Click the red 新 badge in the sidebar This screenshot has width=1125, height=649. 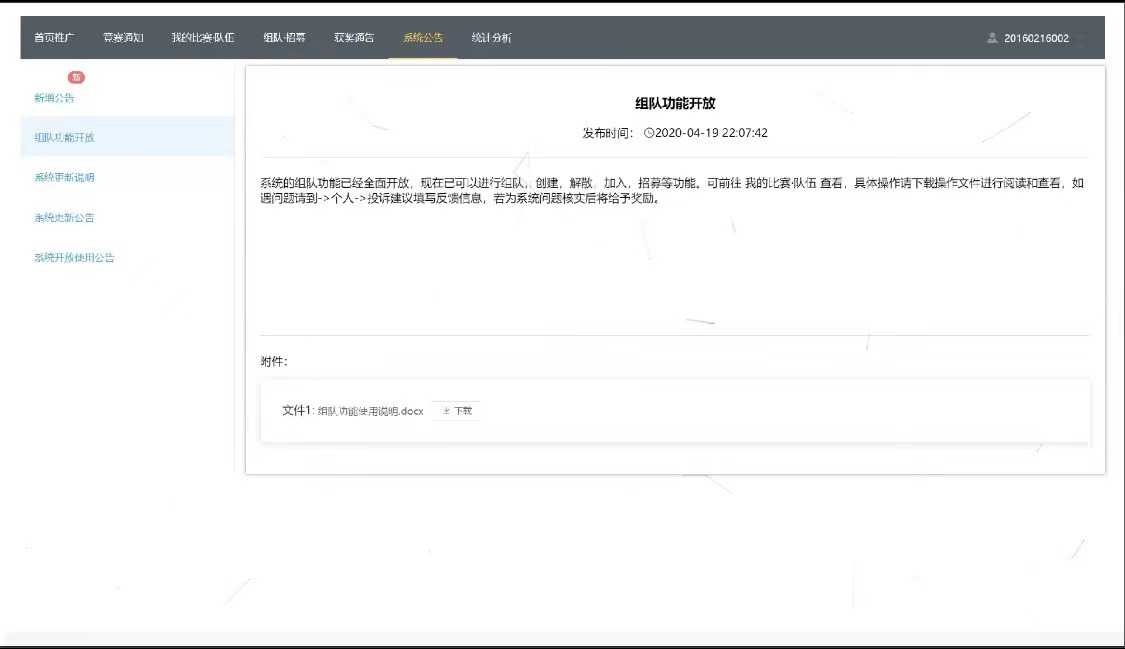(x=76, y=77)
